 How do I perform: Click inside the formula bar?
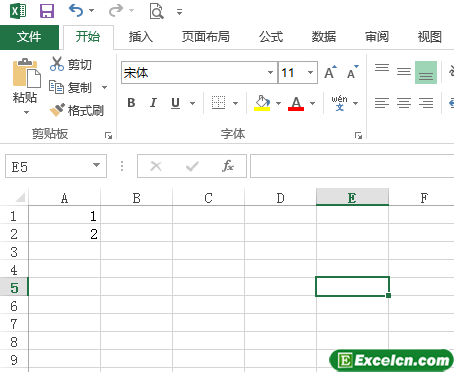coord(352,166)
